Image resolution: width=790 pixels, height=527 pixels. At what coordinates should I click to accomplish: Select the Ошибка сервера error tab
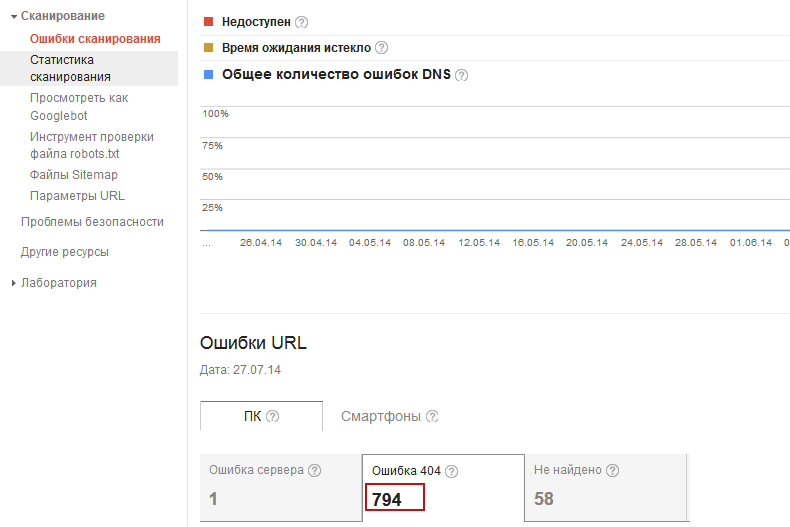click(x=281, y=487)
